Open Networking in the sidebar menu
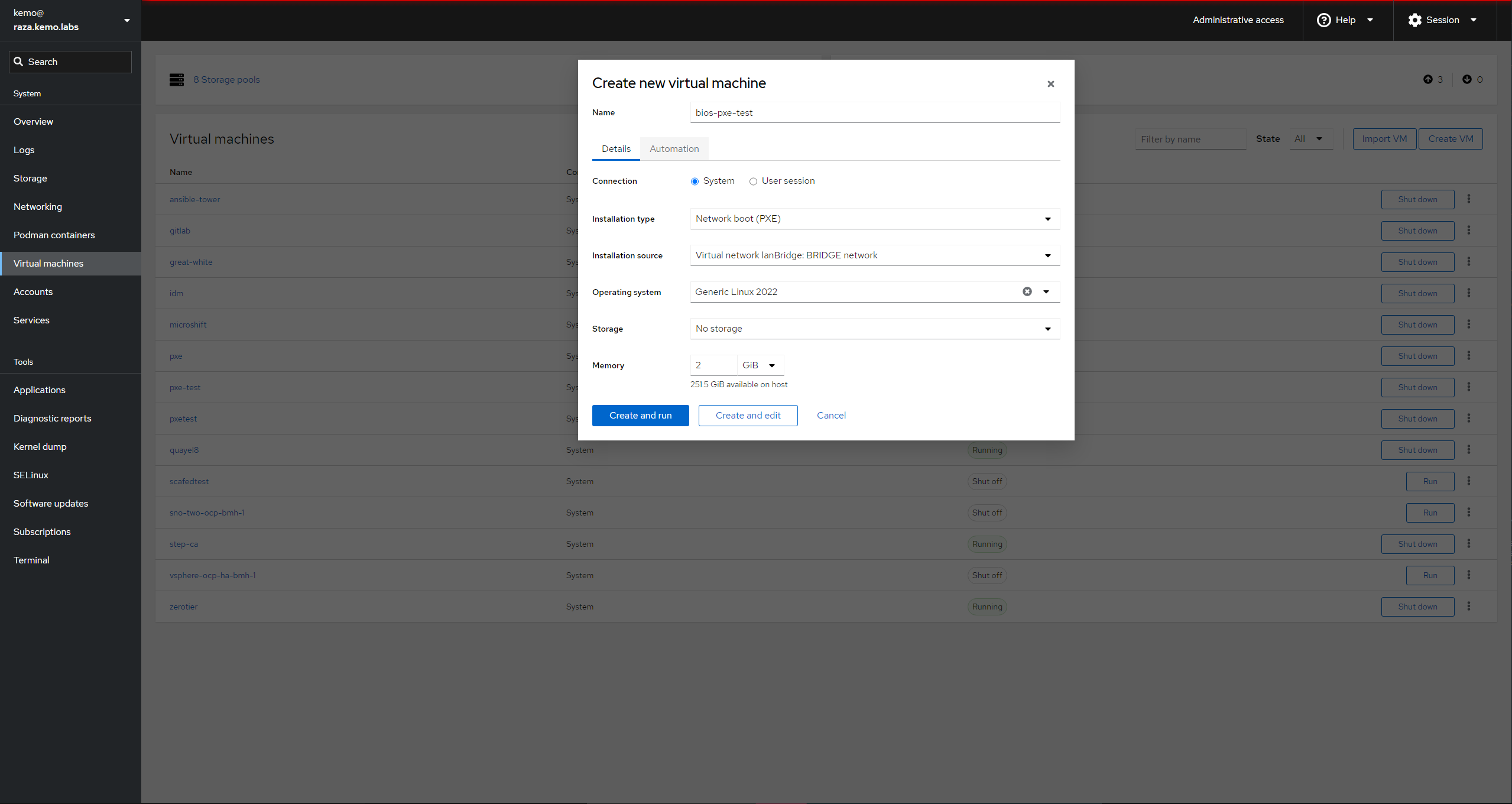This screenshot has width=1512, height=804. [38, 207]
